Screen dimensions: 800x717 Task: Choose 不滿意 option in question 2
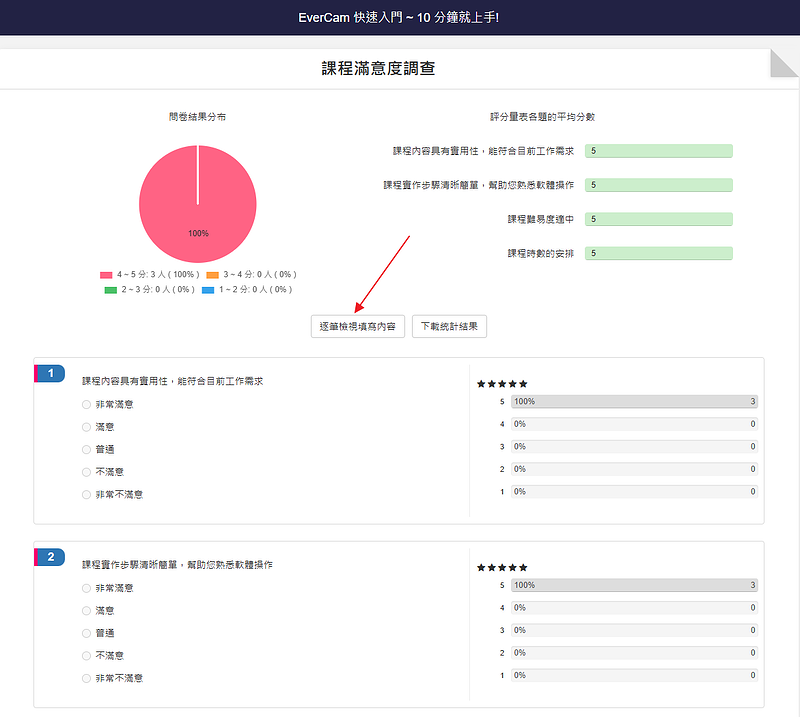coord(86,655)
